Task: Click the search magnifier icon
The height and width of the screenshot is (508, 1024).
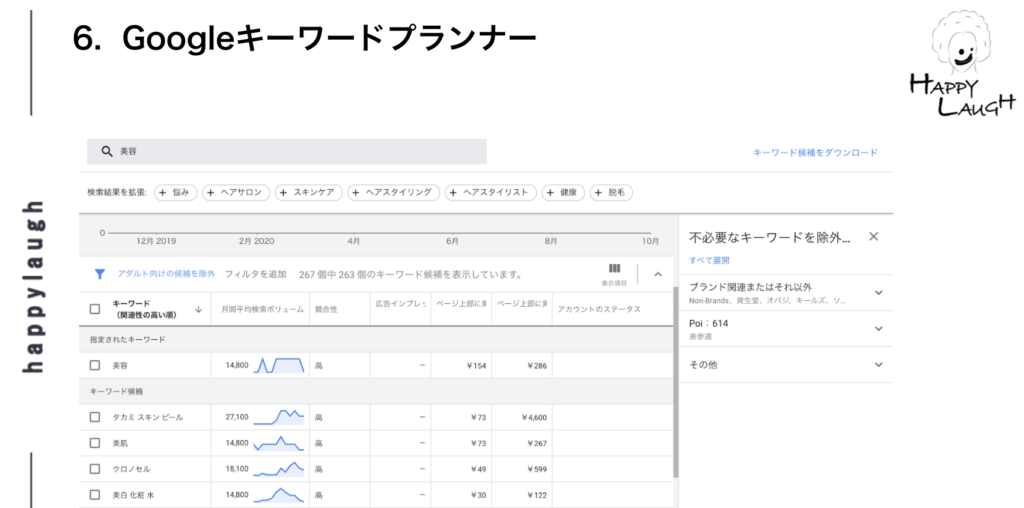Action: point(107,151)
